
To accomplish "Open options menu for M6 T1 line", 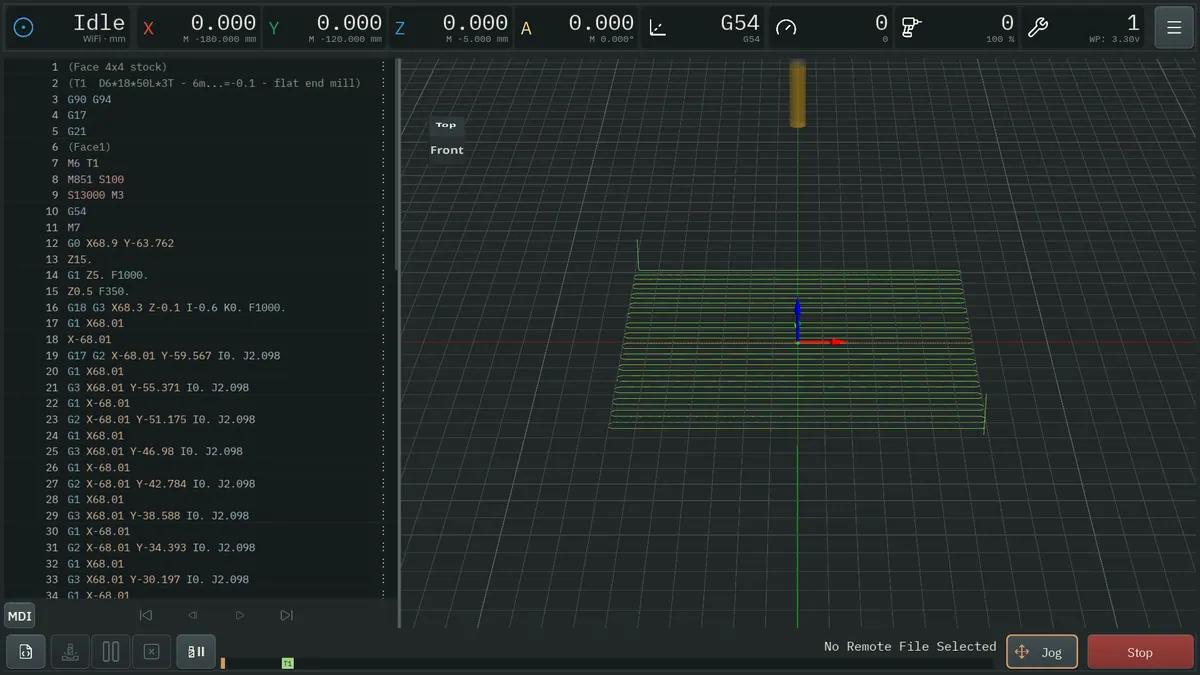I will [383, 163].
